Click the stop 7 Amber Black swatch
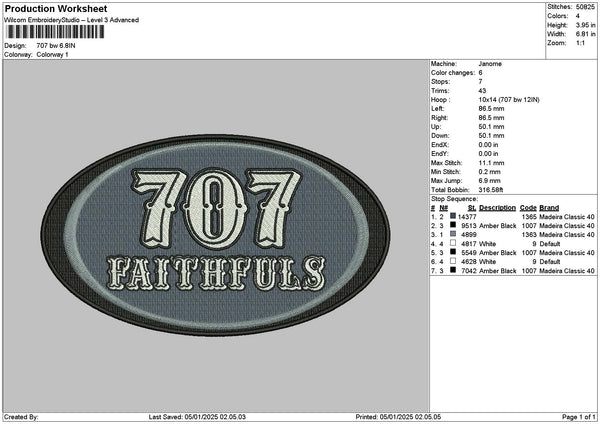This screenshot has height=424, width=600. click(453, 270)
